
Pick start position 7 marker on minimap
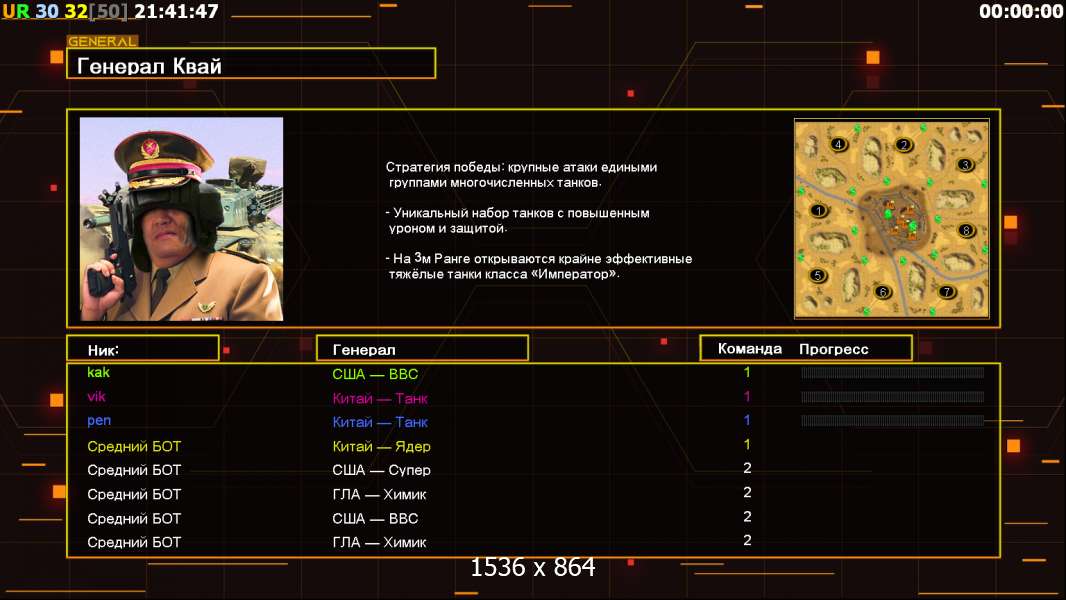[x=946, y=292]
